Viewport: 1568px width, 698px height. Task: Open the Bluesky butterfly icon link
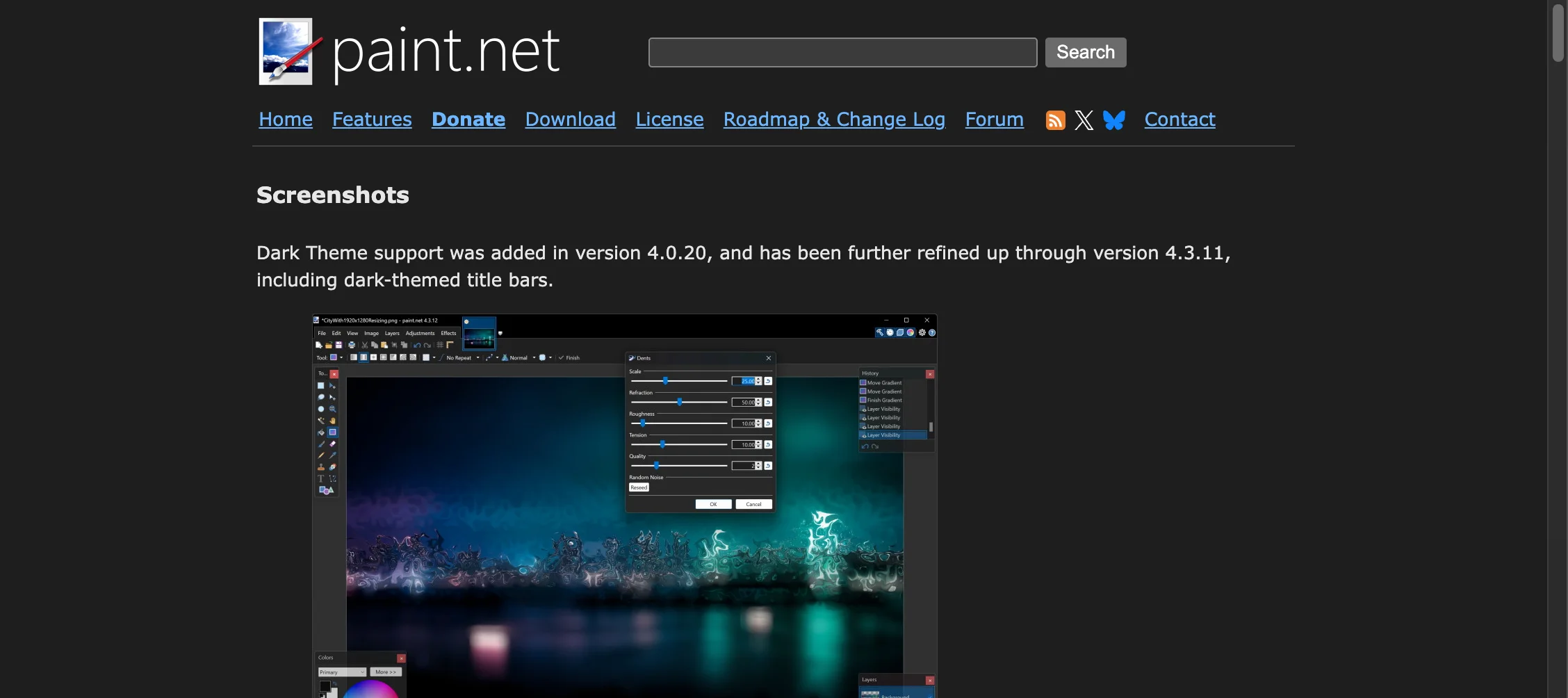click(x=1114, y=120)
